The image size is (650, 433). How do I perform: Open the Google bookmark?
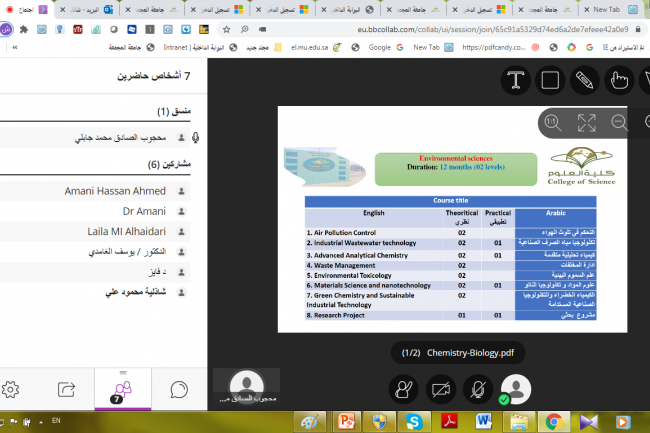click(386, 48)
